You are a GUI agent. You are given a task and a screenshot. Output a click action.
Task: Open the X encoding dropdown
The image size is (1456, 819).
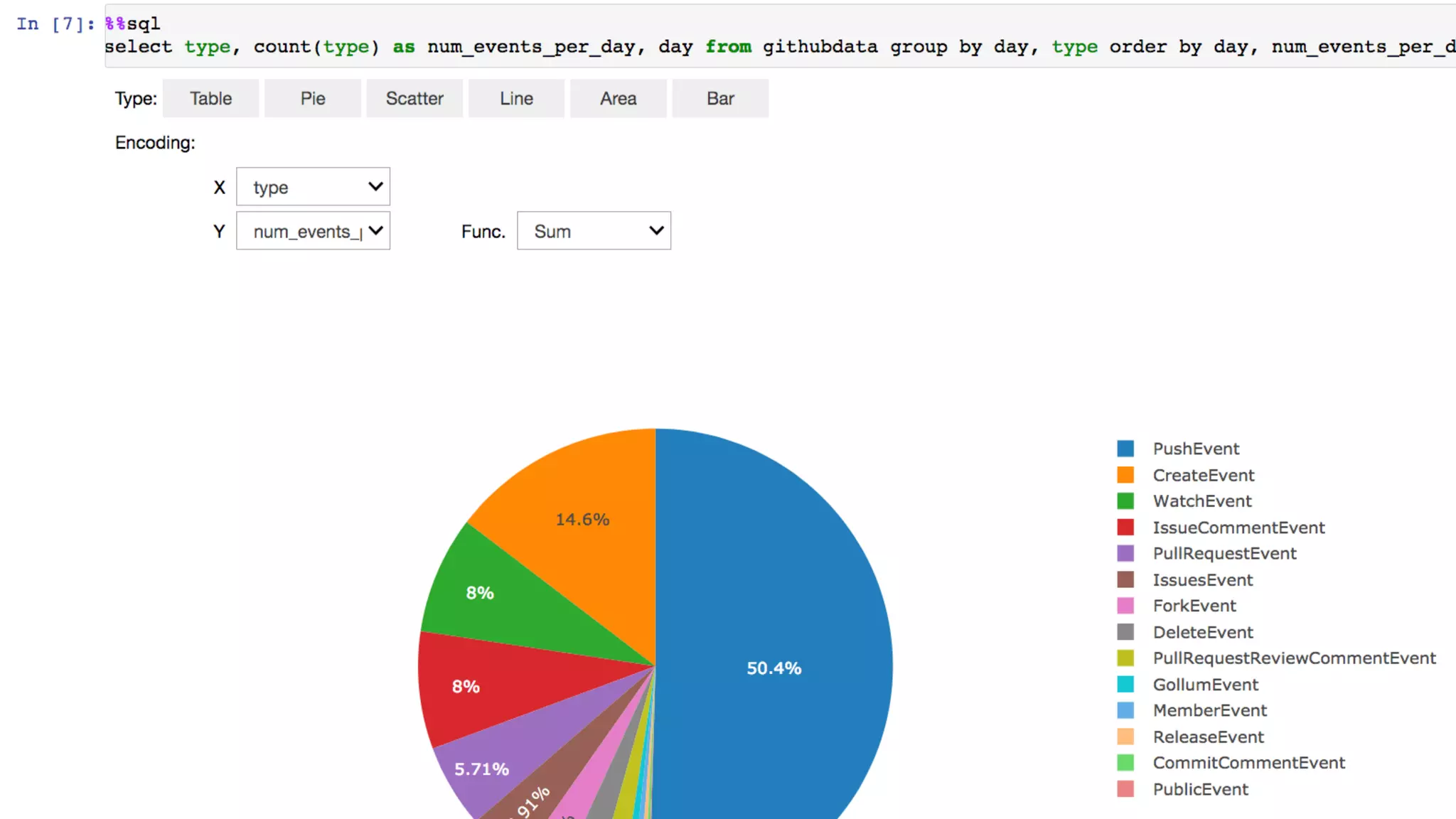pyautogui.click(x=313, y=187)
